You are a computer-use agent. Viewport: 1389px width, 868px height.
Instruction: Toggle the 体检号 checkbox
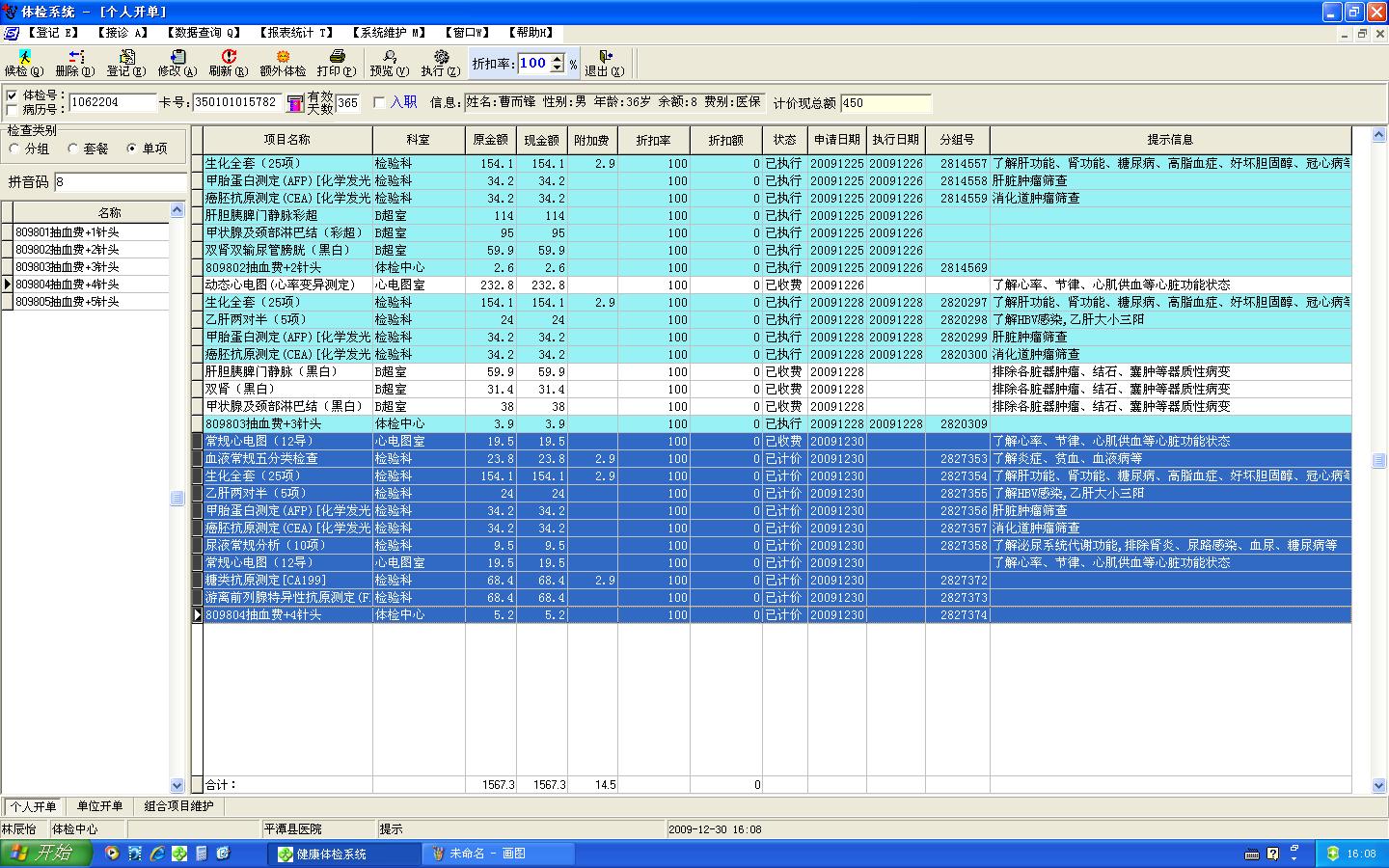click(13, 95)
